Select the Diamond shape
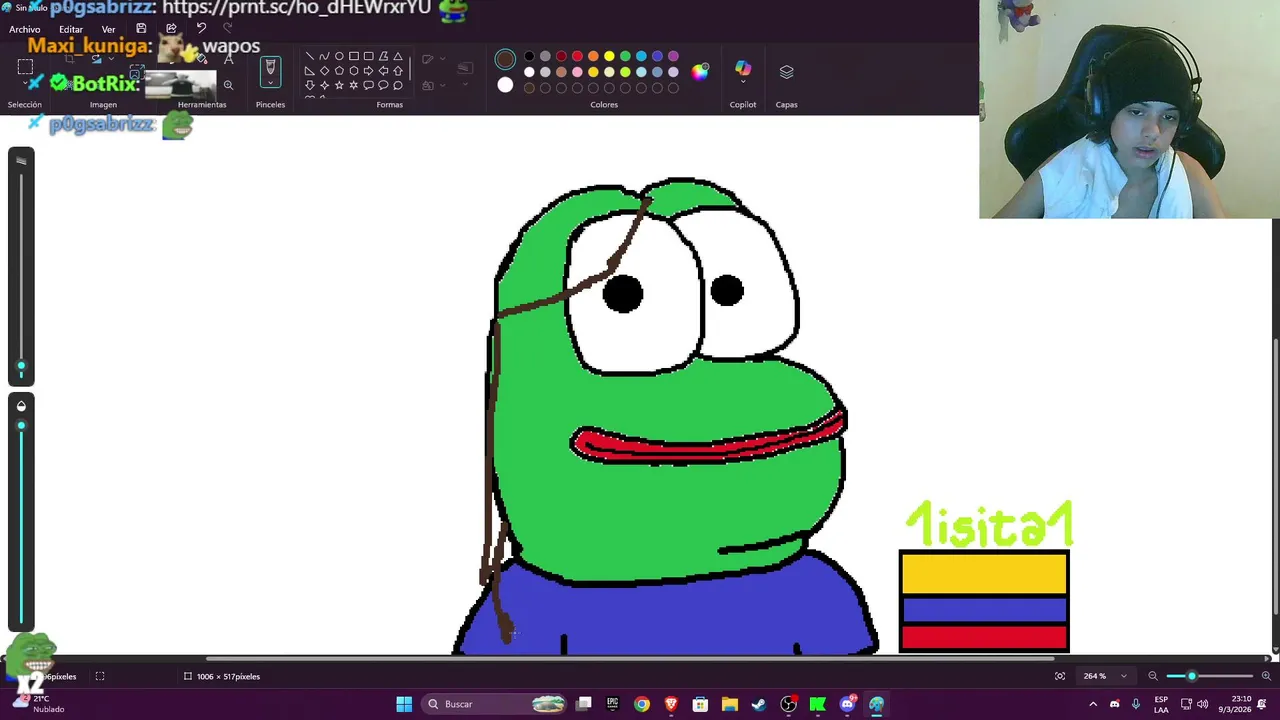 coord(324,71)
